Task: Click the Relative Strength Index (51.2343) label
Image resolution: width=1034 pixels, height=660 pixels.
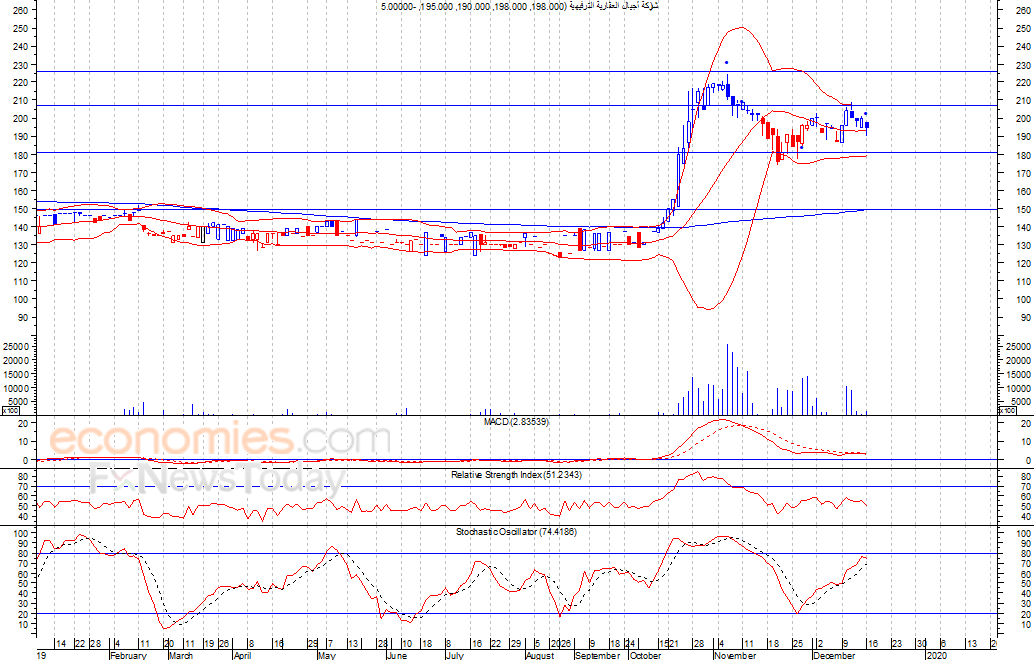Action: point(516,475)
